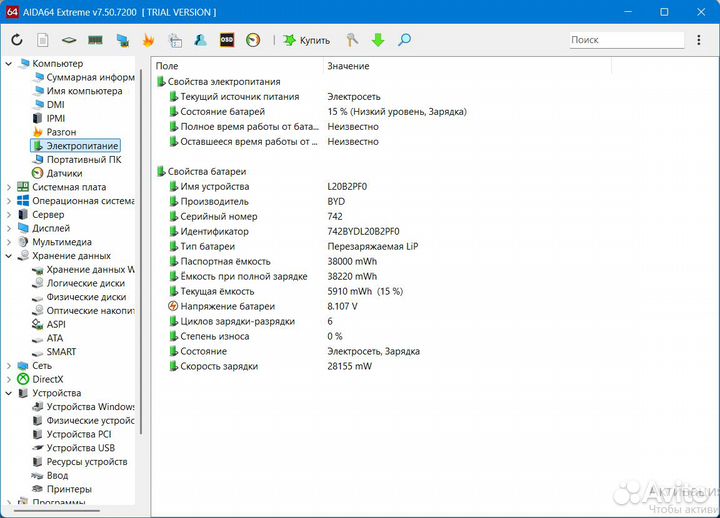Open Портативный ПК tree item

[77, 160]
